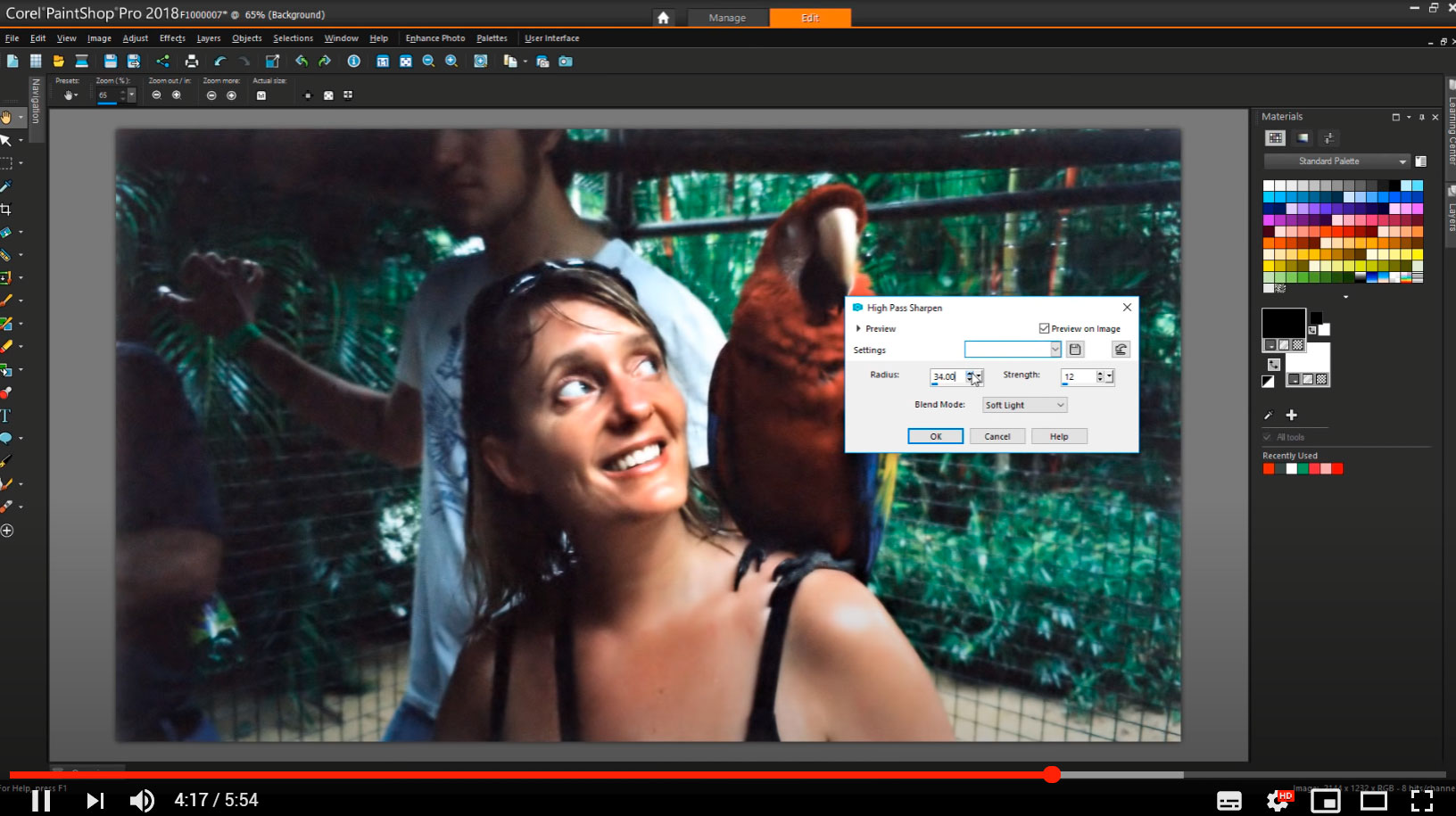1456x816 pixels.
Task: Click inside the Radius value field
Action: pos(946,375)
